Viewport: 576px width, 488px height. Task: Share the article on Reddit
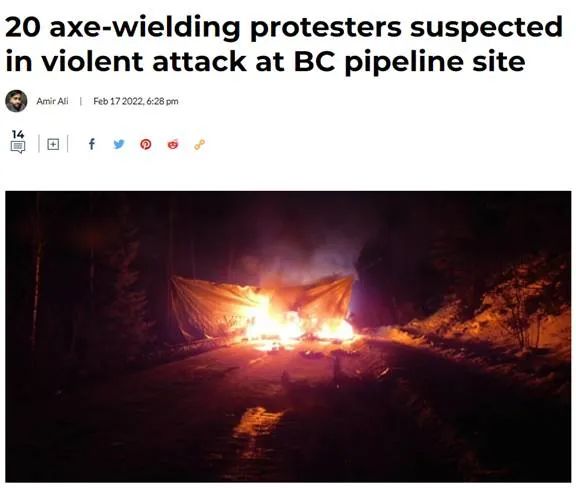(173, 144)
